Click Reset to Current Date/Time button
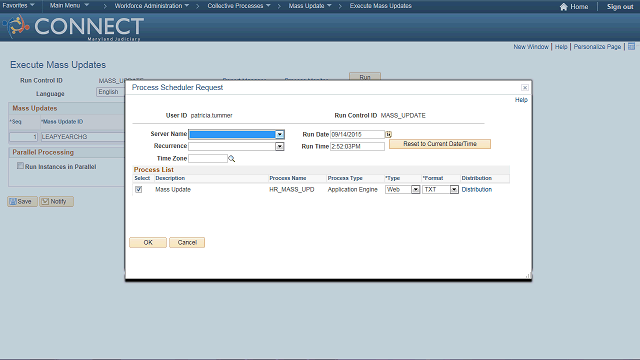 (x=440, y=144)
